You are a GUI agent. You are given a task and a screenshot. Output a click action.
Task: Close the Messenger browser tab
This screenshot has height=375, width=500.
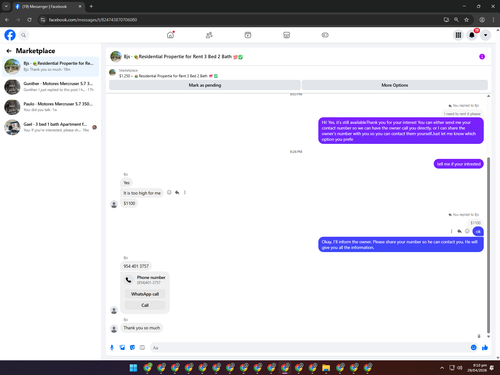pyautogui.click(x=80, y=6)
